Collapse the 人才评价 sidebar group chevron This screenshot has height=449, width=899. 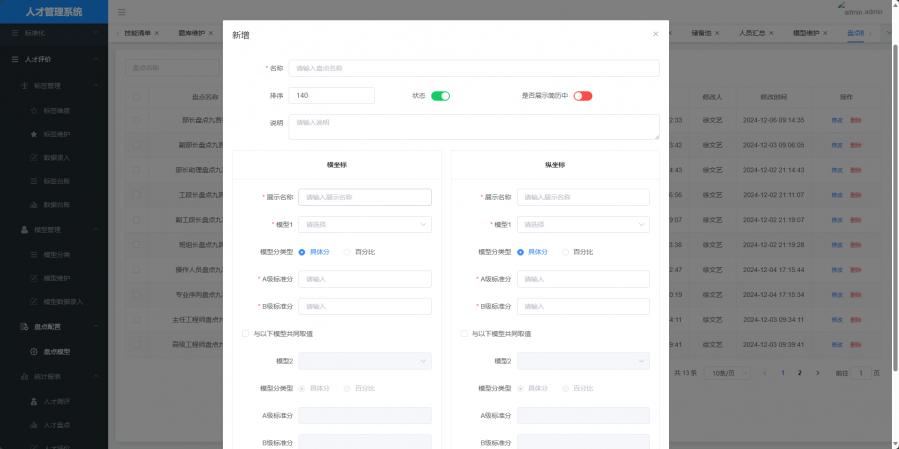[x=96, y=59]
